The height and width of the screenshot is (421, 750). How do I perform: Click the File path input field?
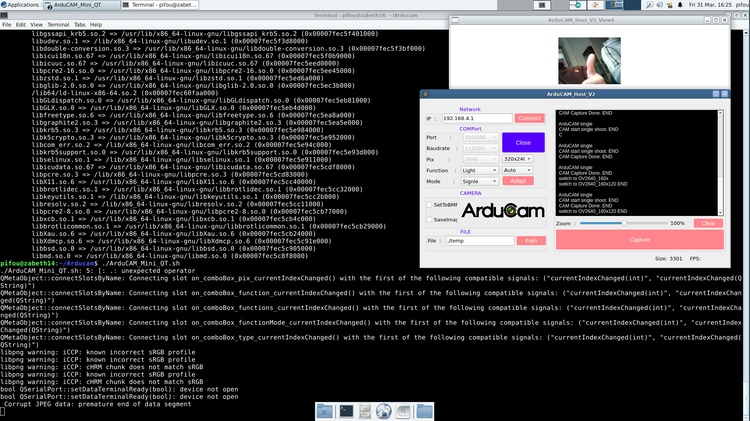coord(480,241)
